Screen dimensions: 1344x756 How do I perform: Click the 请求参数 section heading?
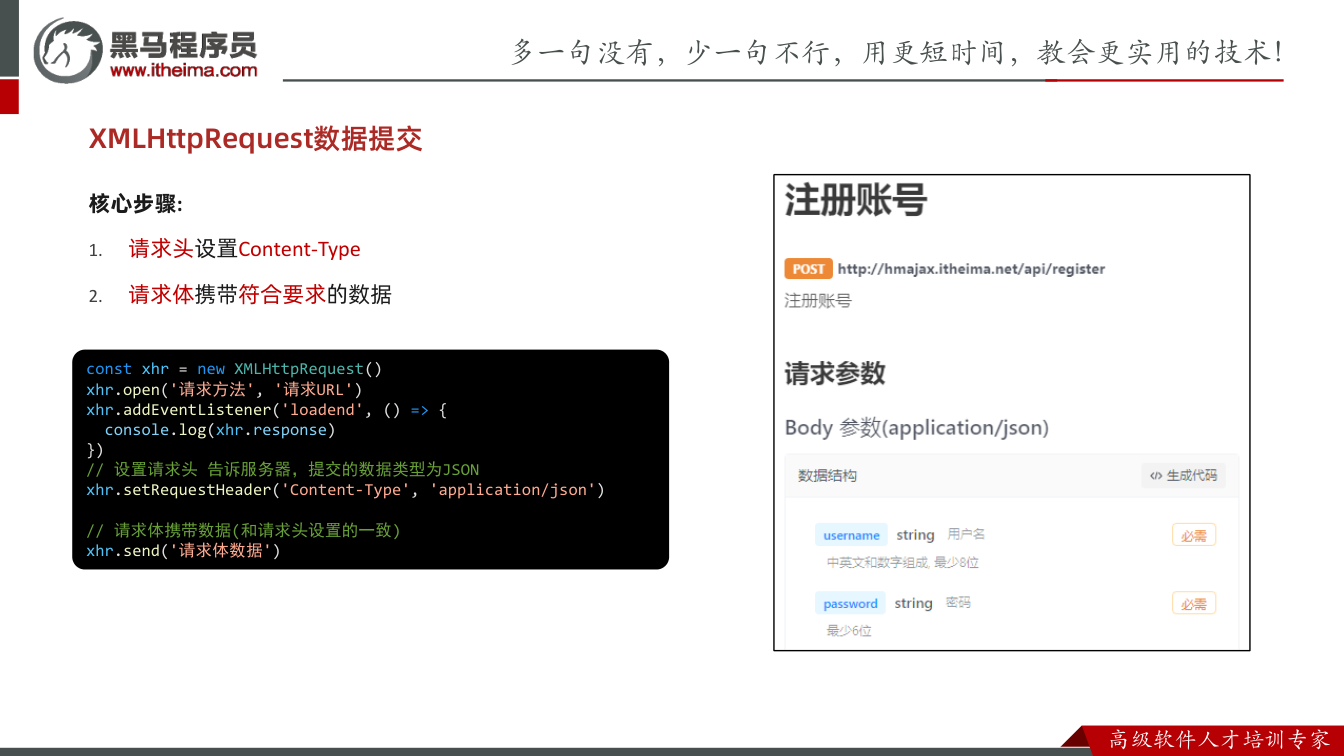click(x=835, y=373)
